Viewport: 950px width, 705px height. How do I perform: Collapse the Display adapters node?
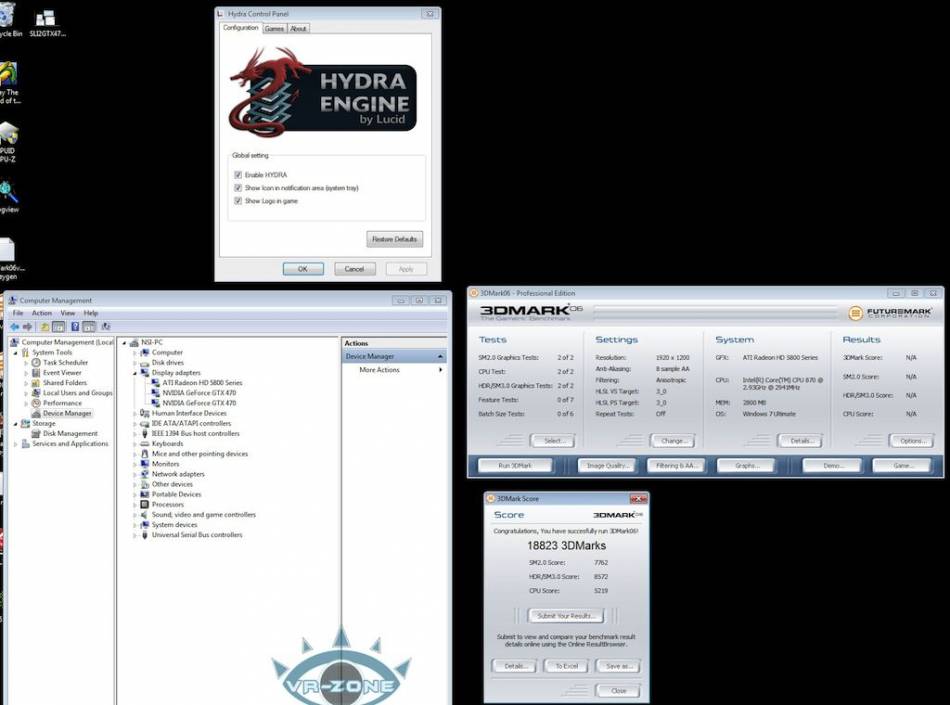[135, 373]
